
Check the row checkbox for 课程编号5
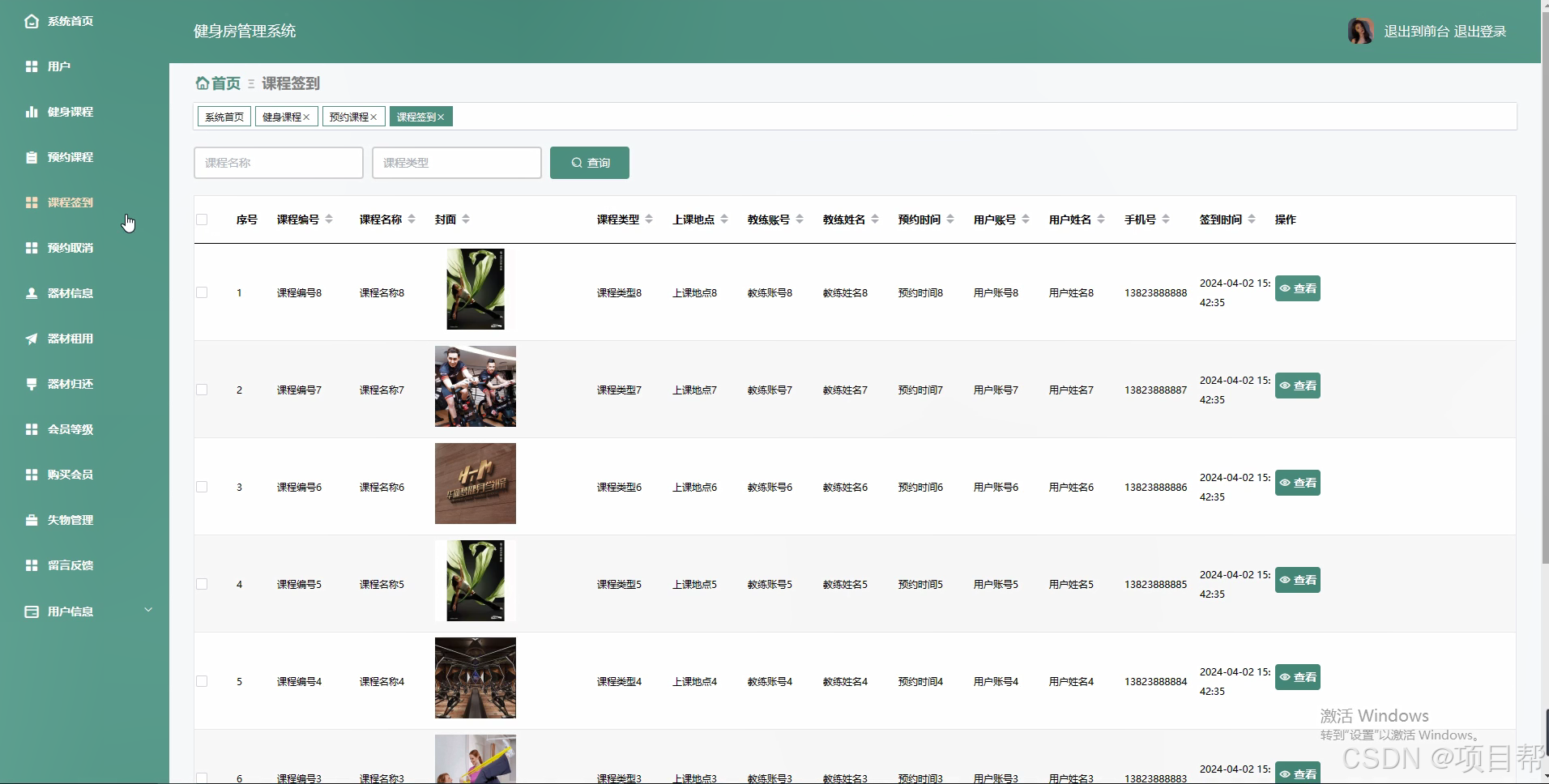point(202,584)
